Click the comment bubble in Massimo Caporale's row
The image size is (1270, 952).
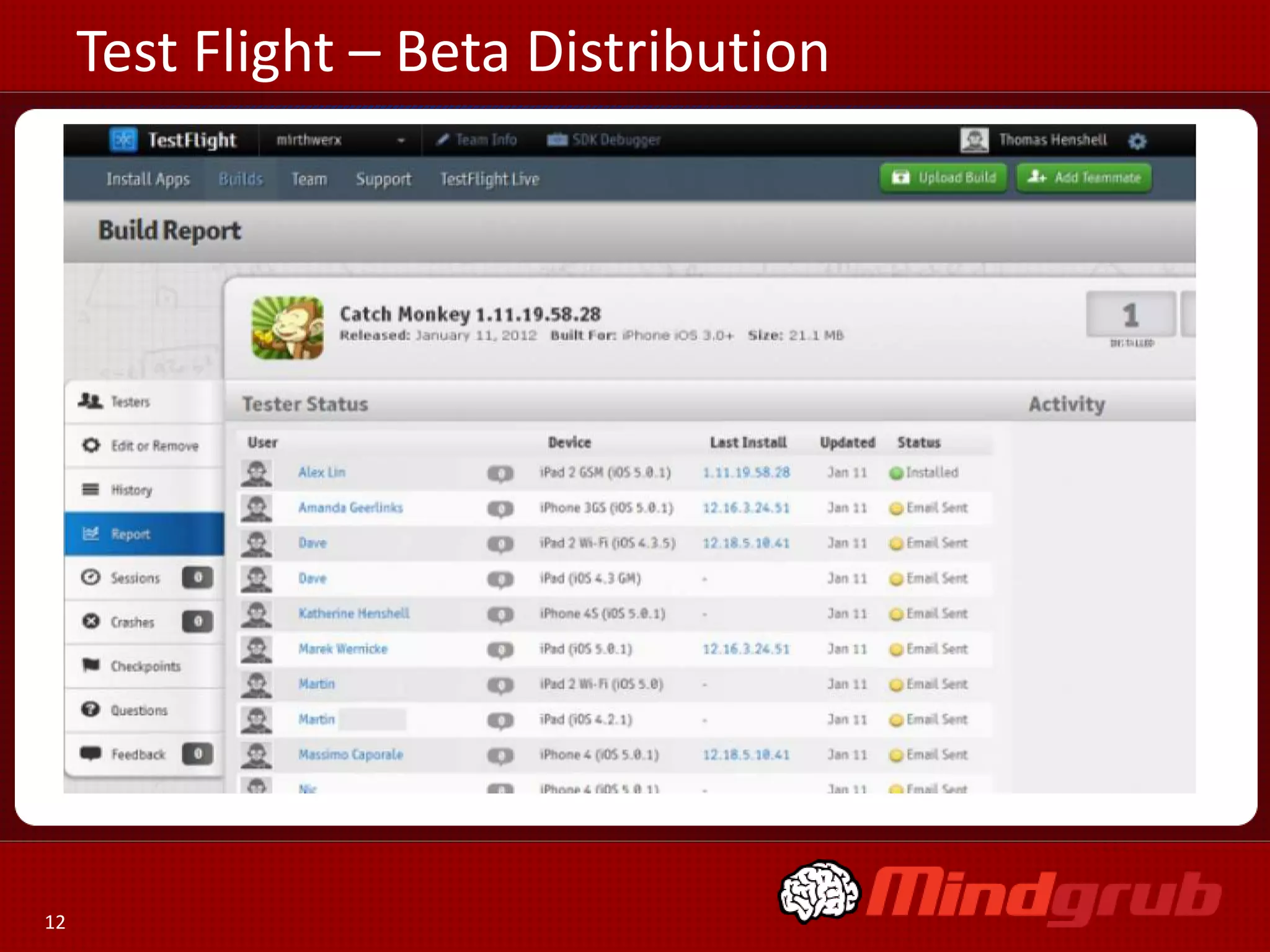pos(500,756)
